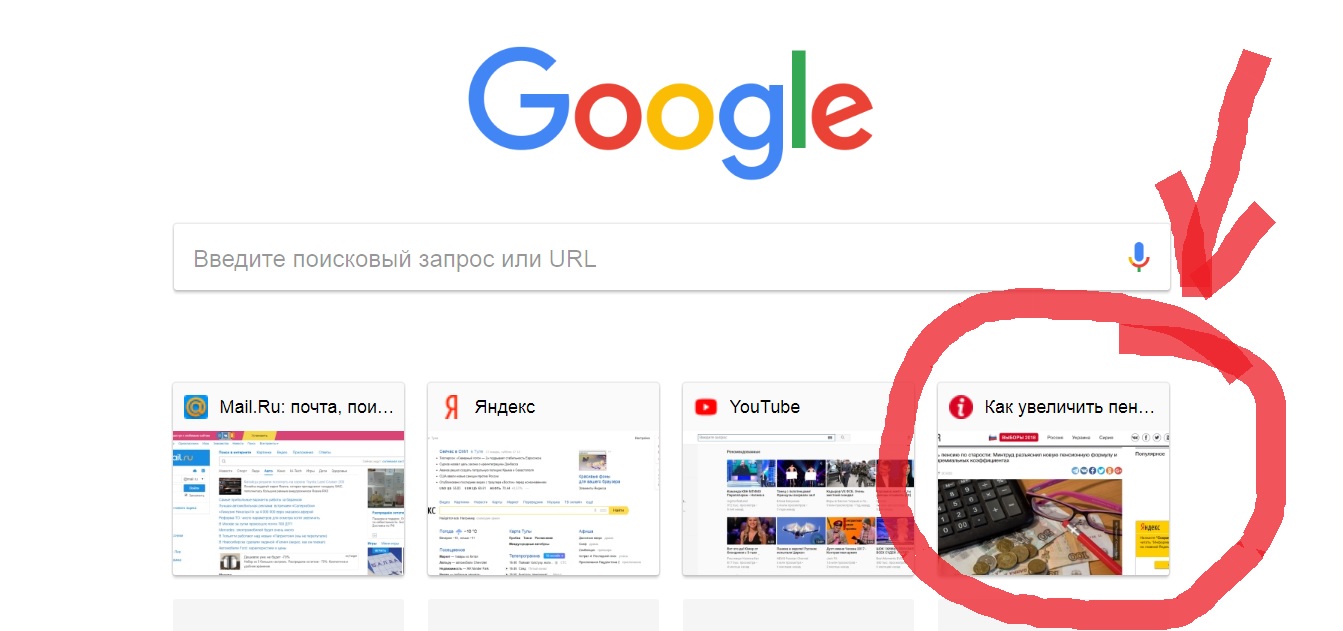Click the yellow 'Найти' button in Yandex preview
This screenshot has width=1343, height=631.
618,510
